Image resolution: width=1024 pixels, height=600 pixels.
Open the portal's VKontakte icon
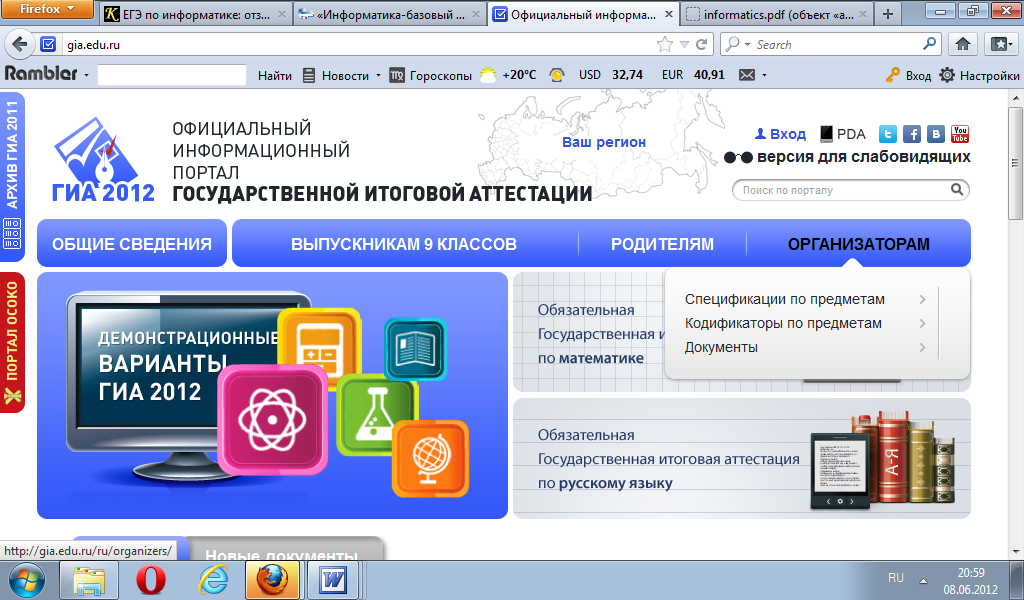(936, 134)
